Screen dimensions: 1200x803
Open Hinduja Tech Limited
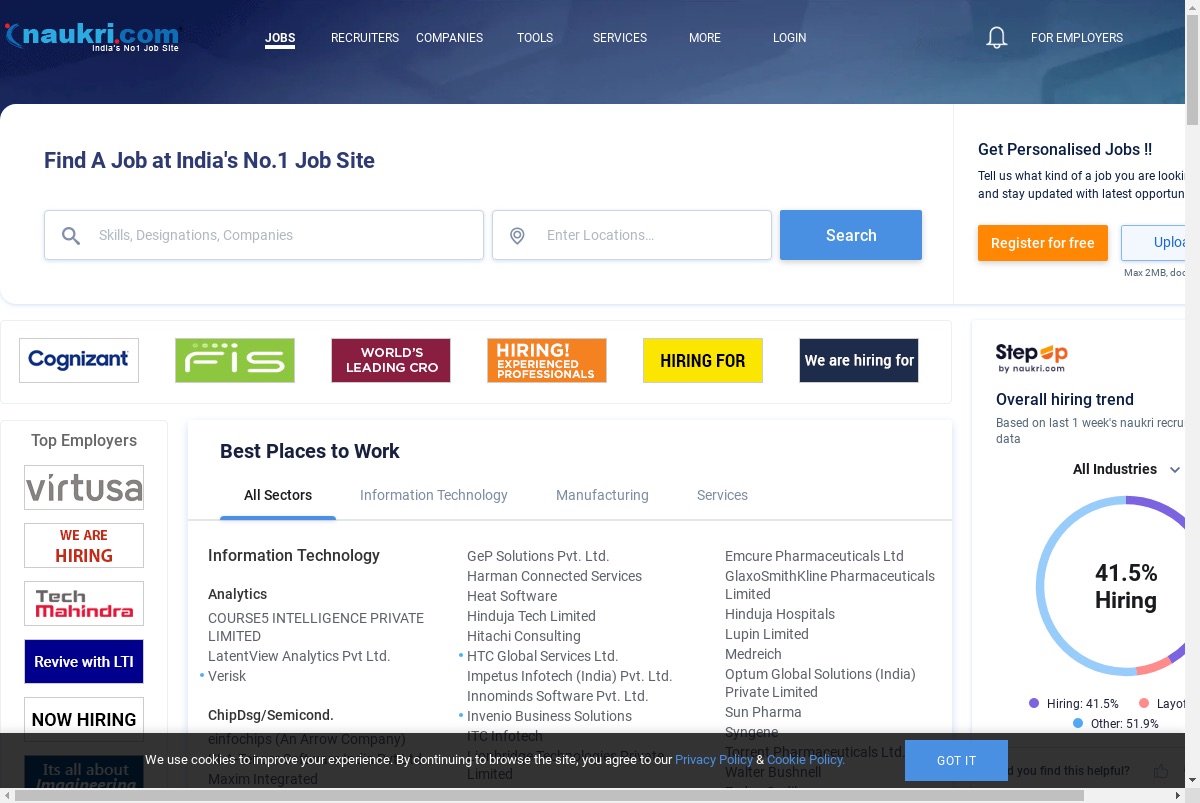tap(531, 616)
